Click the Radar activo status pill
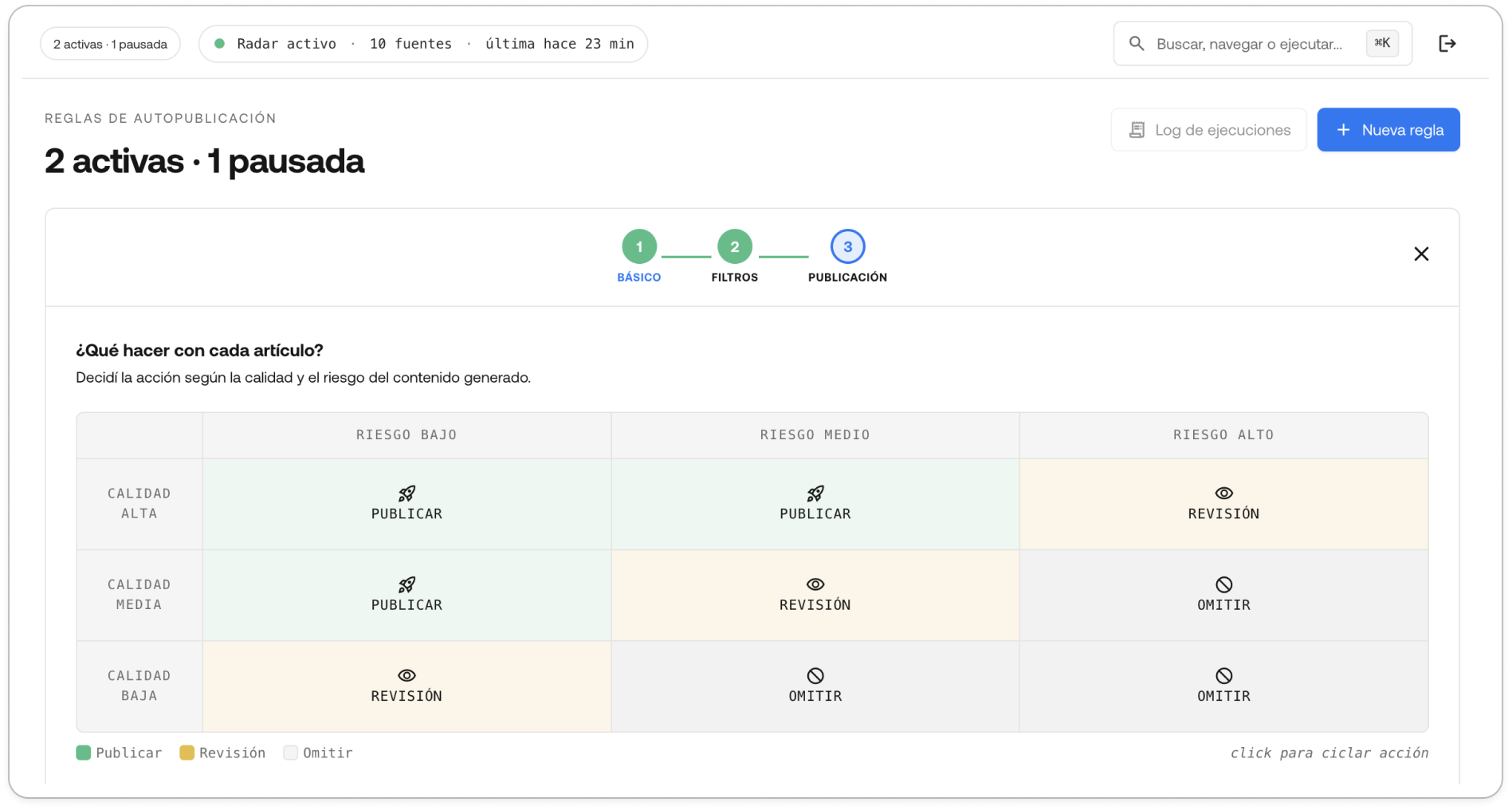 point(423,44)
